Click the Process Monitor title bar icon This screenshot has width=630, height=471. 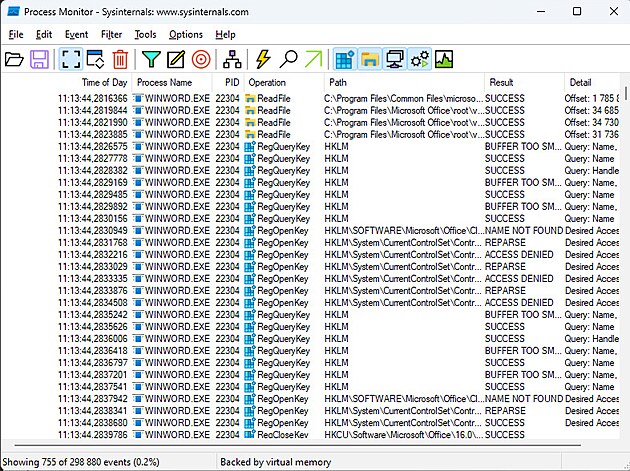(x=14, y=11)
